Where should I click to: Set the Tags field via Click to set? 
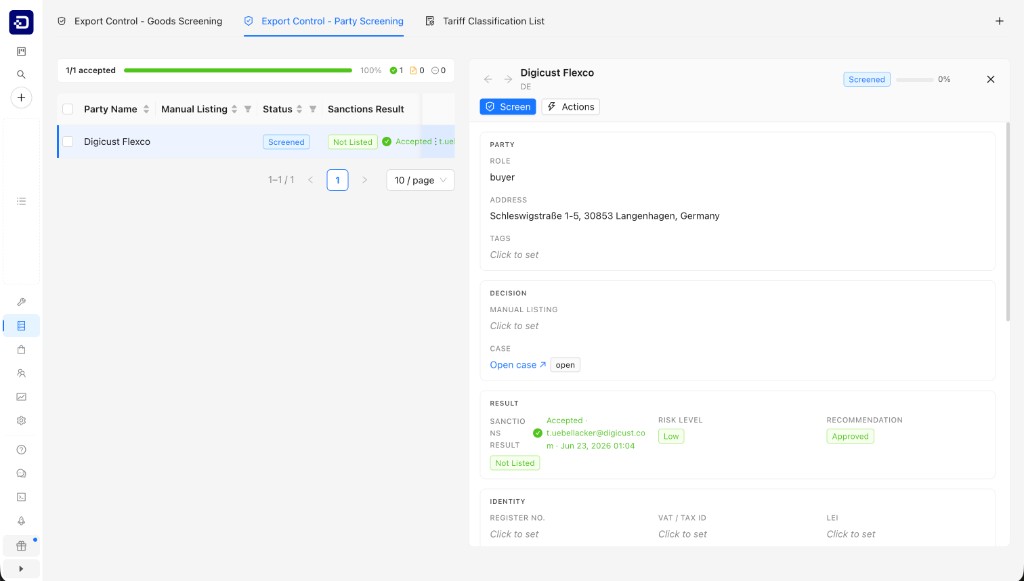pos(515,255)
